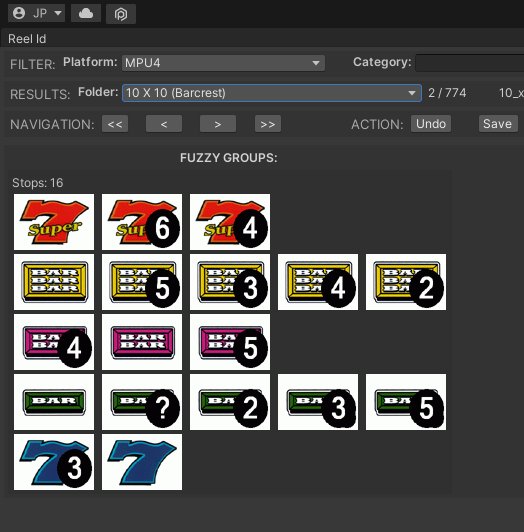This screenshot has width=524, height=532.
Task: Click the 2 / 774 result counter
Action: (447, 93)
